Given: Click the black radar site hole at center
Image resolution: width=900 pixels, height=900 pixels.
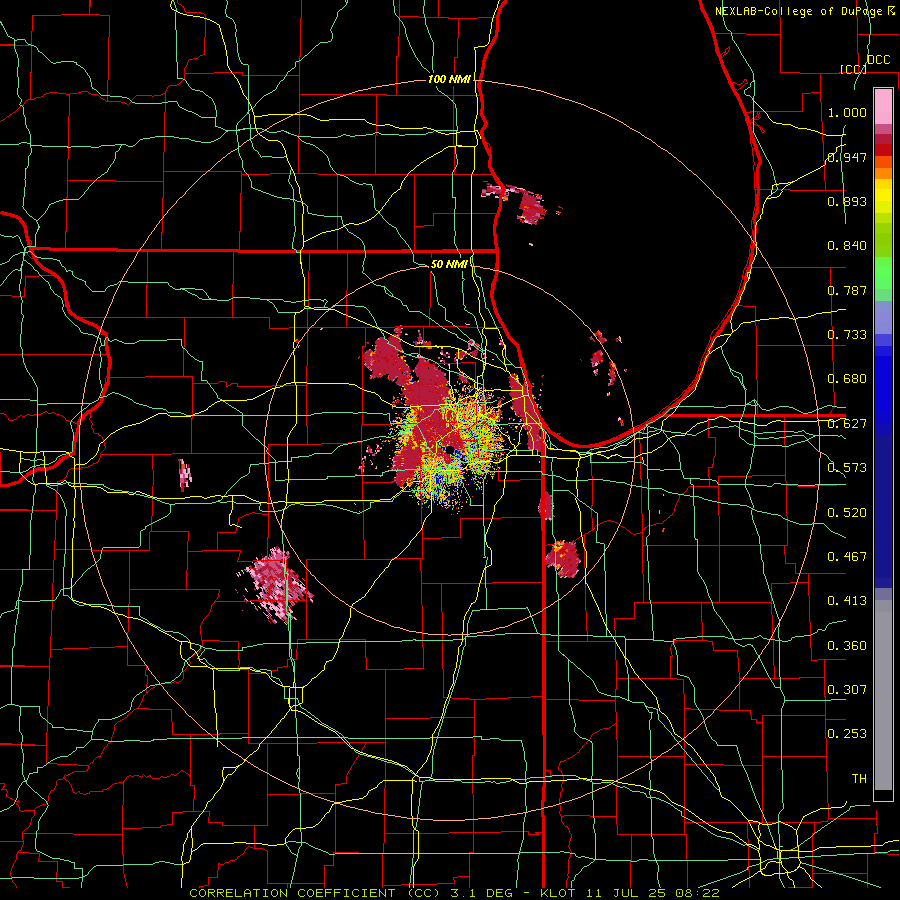Looking at the screenshot, I should (x=450, y=449).
